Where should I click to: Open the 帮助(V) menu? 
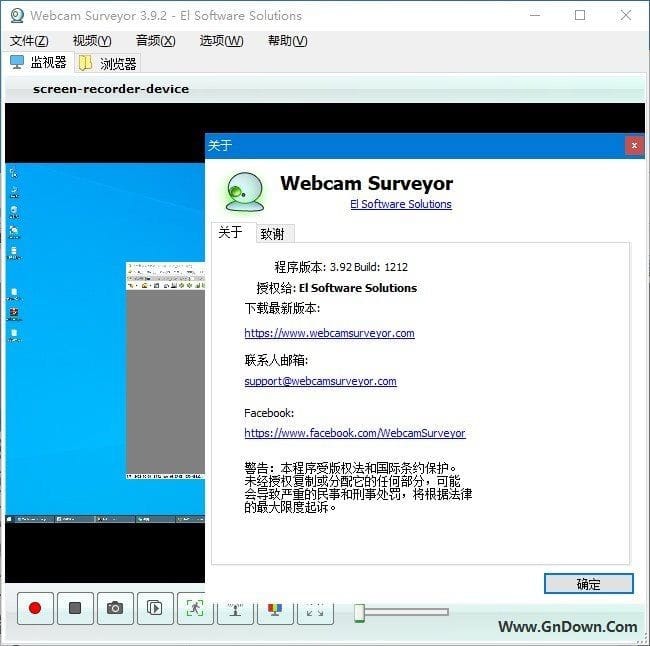click(287, 41)
